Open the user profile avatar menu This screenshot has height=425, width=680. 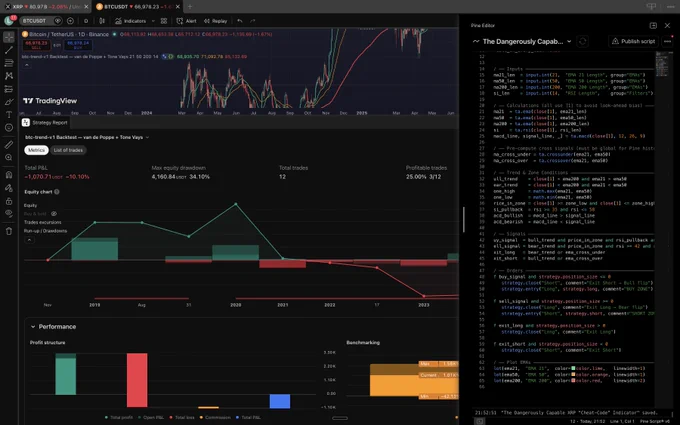[x=9, y=20]
